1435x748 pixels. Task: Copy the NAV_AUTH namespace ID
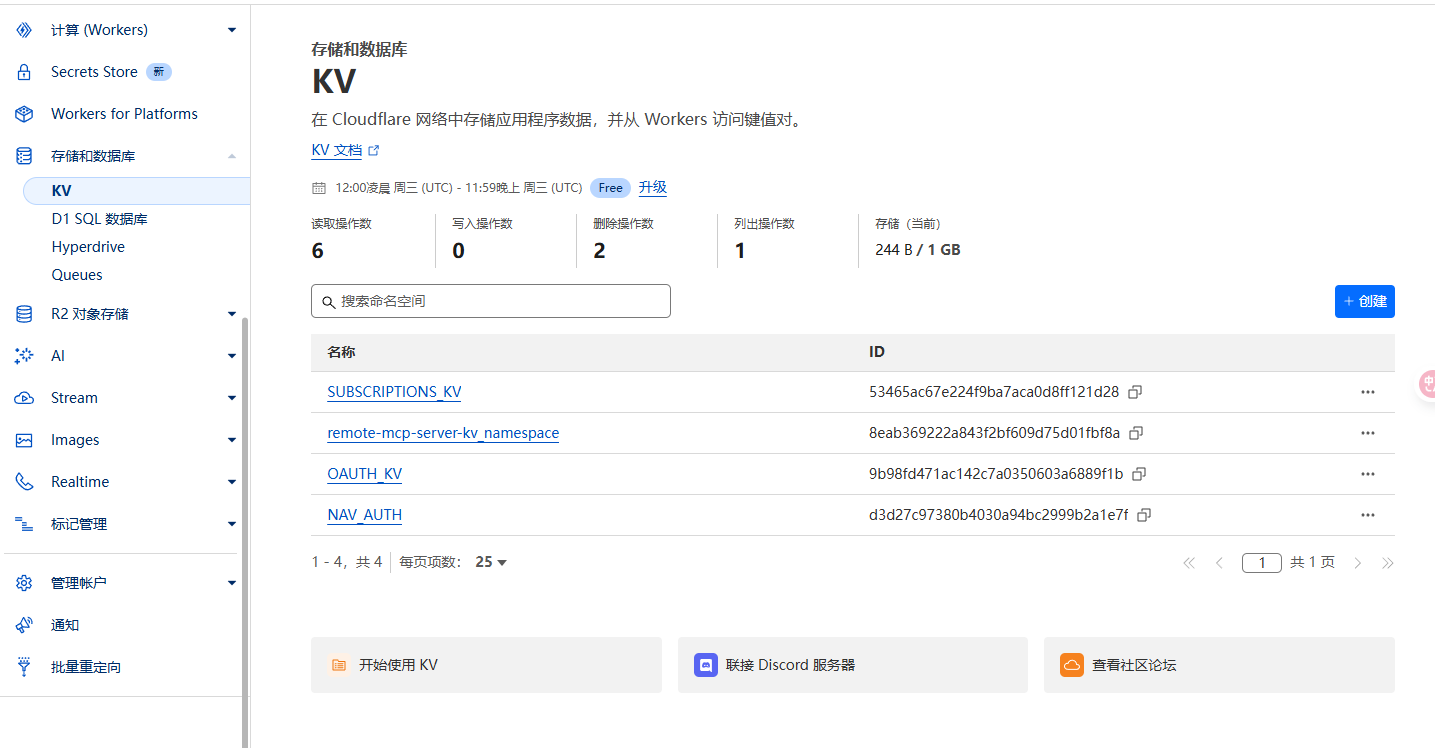point(1144,515)
